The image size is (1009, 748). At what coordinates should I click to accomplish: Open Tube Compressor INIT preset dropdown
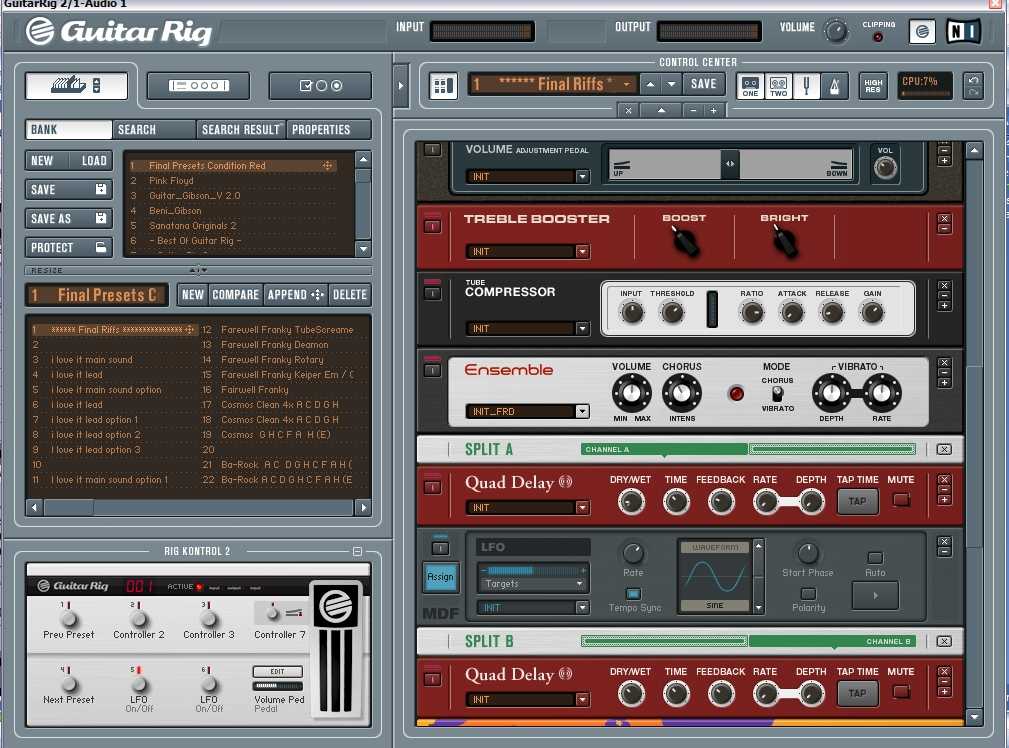tap(582, 328)
